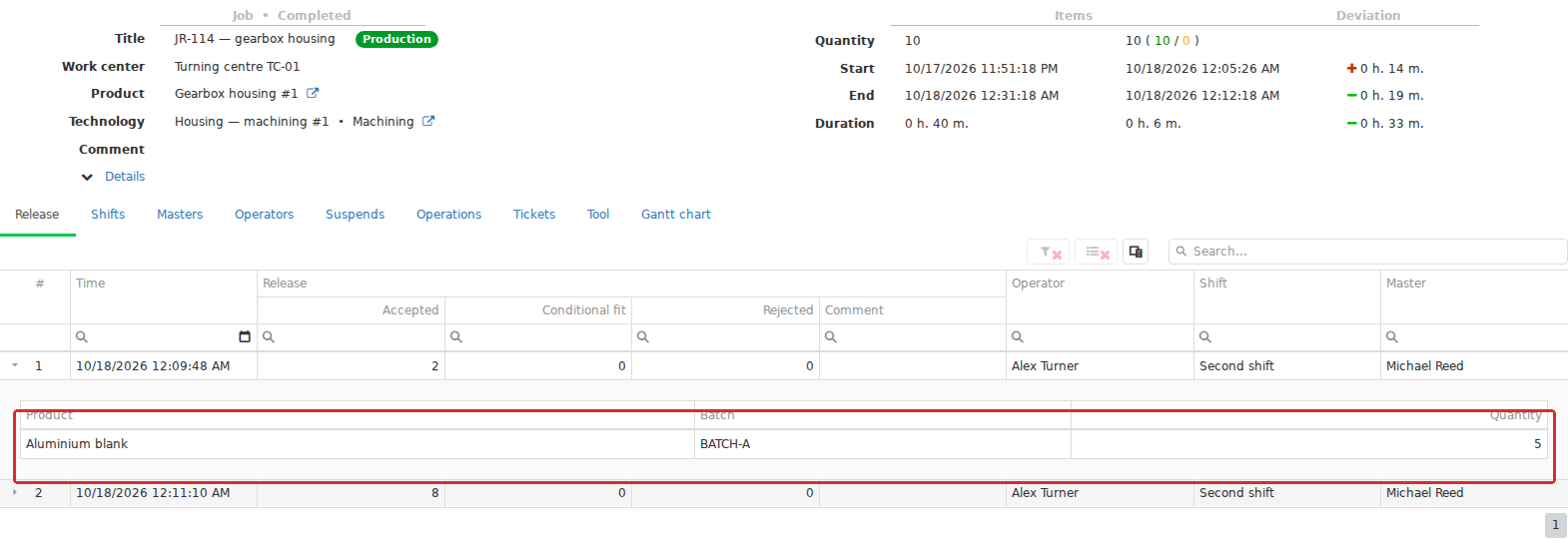Image resolution: width=1568 pixels, height=548 pixels.
Task: Click the Comment column header
Action: coord(913,310)
